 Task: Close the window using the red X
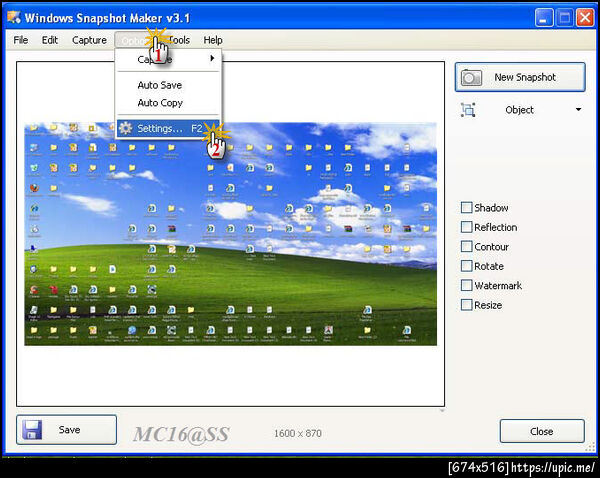[585, 18]
